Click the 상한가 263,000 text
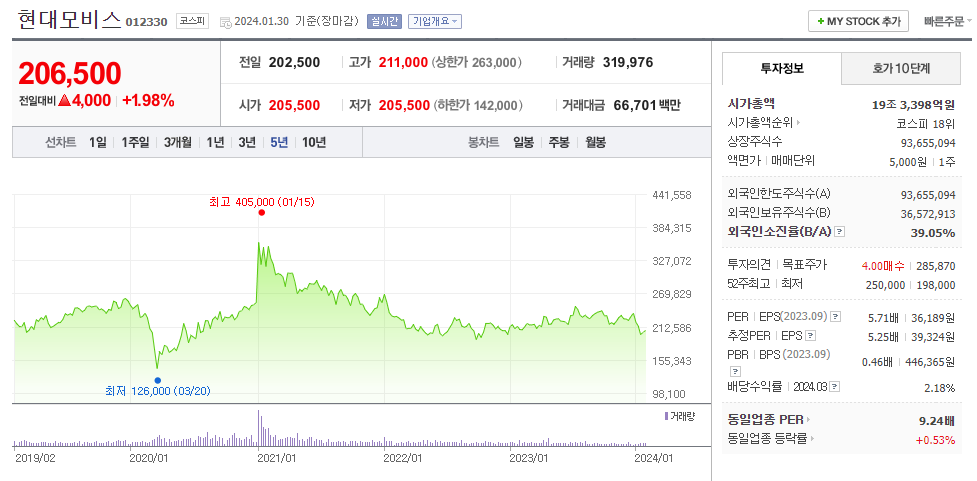The width and height of the screenshot is (977, 481). coord(477,62)
